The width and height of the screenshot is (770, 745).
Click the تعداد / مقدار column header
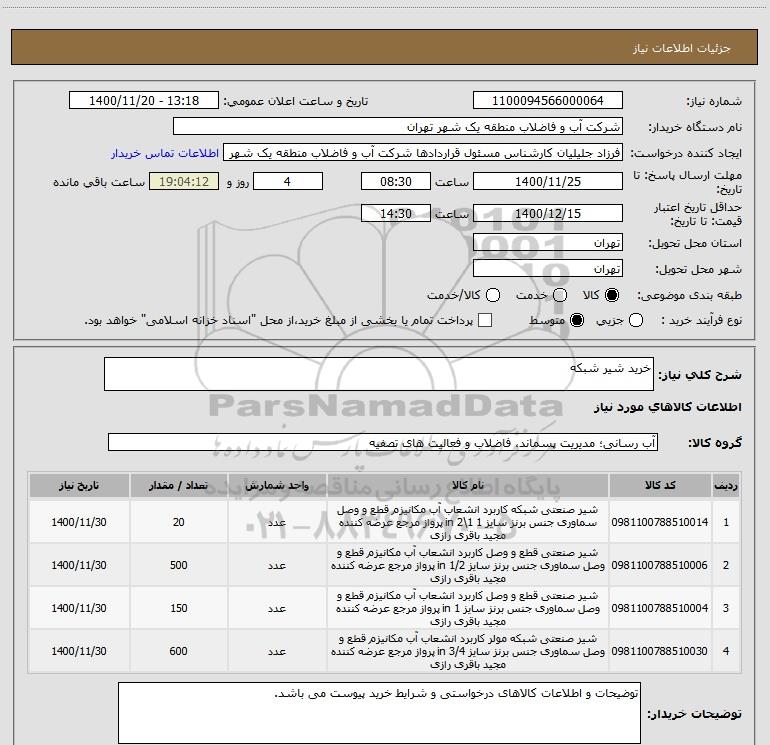pos(178,486)
